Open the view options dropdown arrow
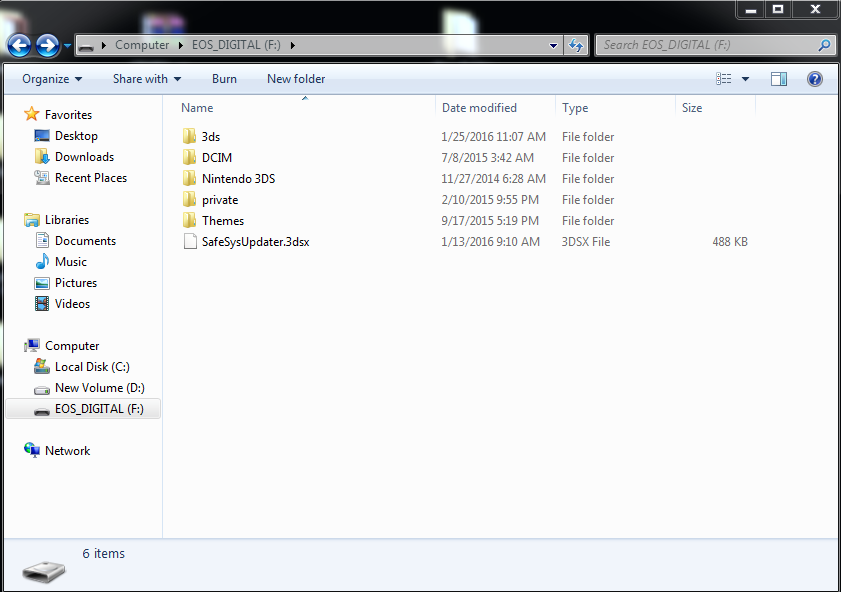 click(745, 79)
